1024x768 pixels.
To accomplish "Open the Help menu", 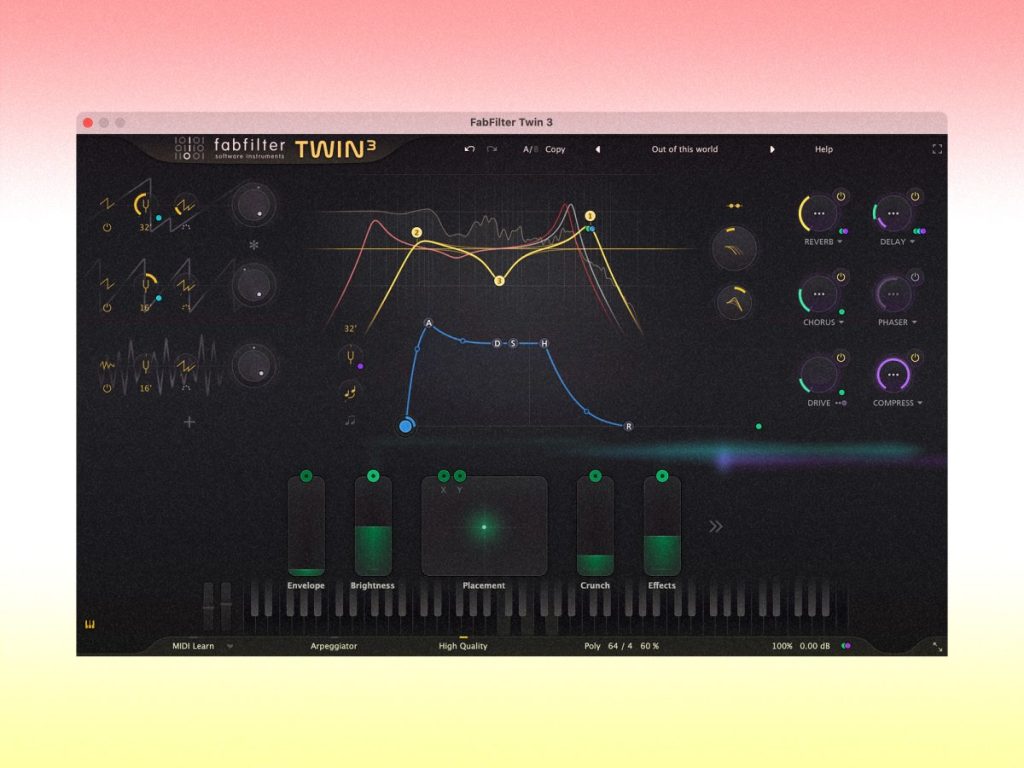I will (824, 149).
